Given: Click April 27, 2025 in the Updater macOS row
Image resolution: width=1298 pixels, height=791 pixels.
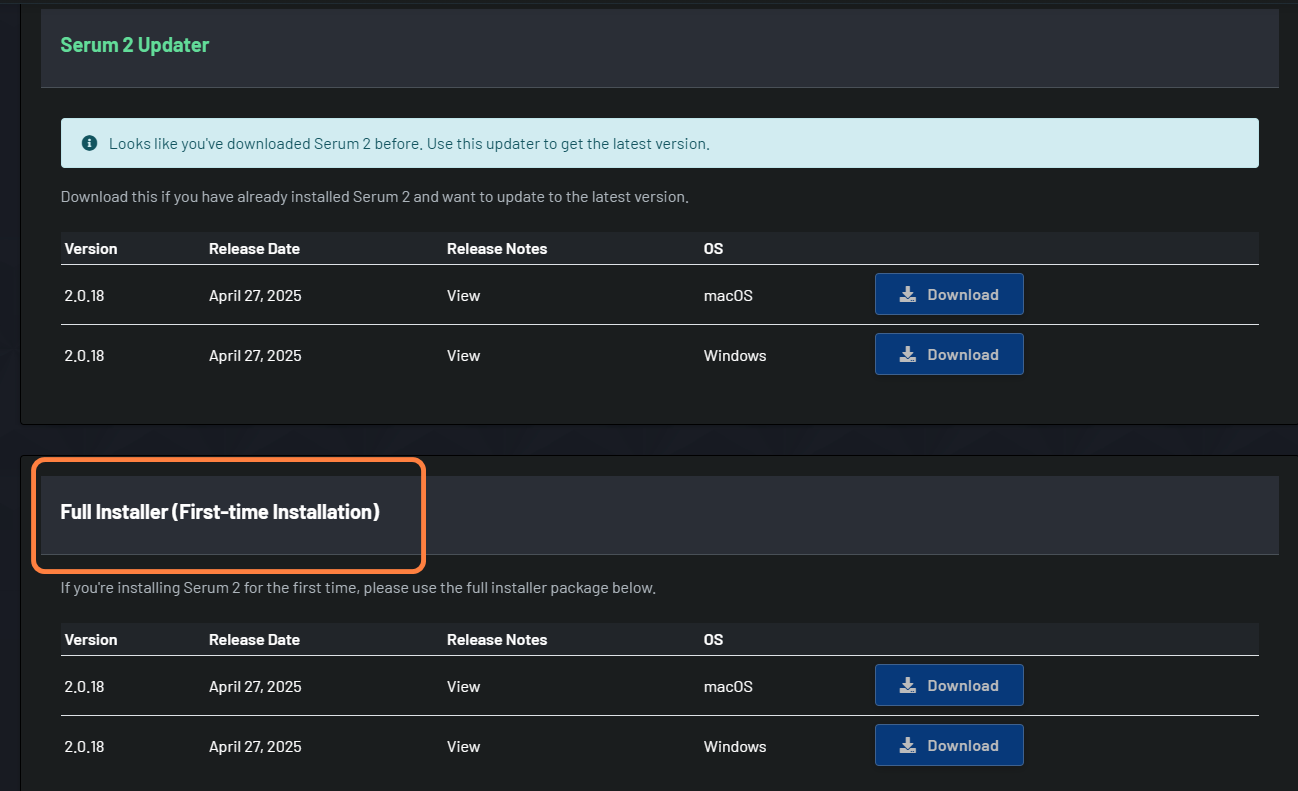Looking at the screenshot, I should [255, 296].
